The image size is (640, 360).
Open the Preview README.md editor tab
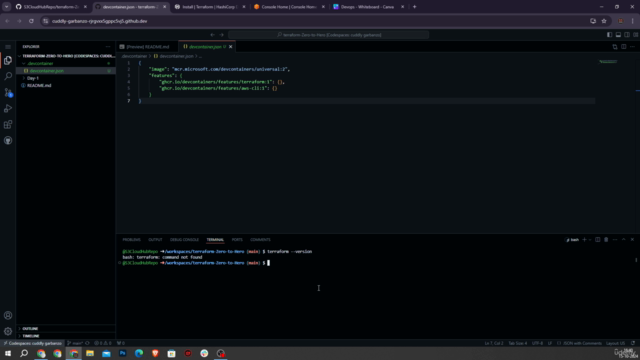(x=148, y=47)
